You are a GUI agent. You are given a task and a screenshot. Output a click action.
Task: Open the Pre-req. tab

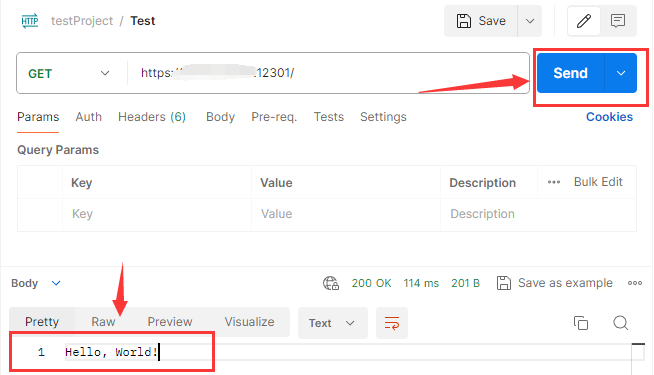274,117
